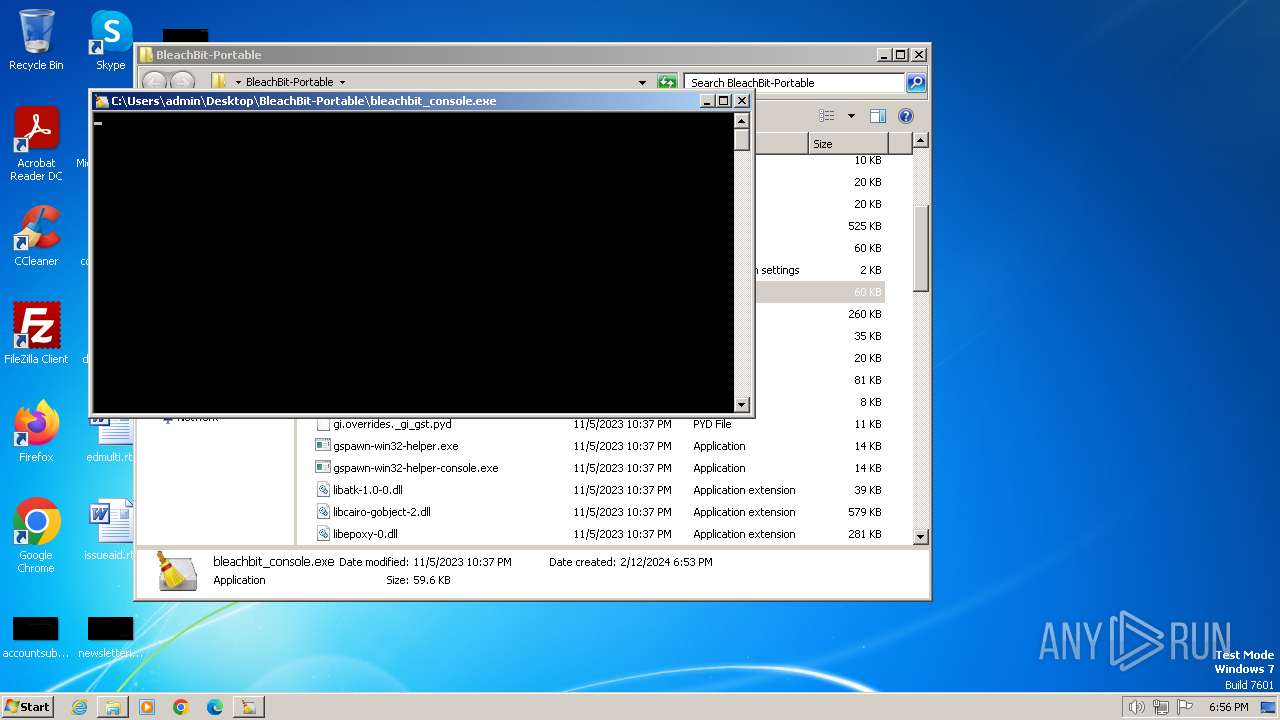Screen dimensions: 1280x720
Task: Click the Explorer window title BleachBit-Portable
Action: tap(209, 55)
